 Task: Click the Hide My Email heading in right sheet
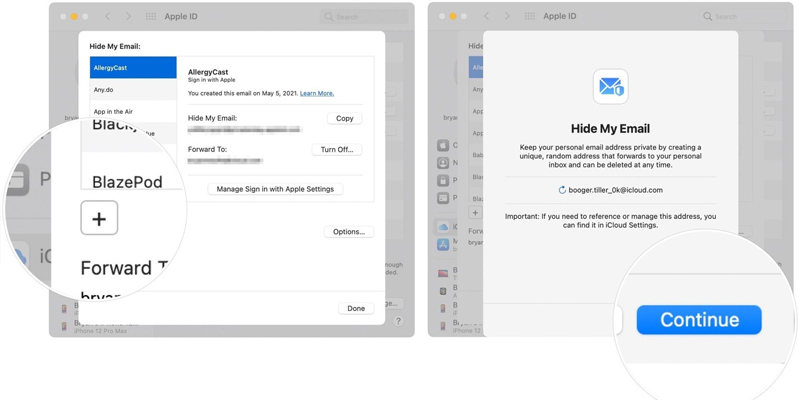610,128
